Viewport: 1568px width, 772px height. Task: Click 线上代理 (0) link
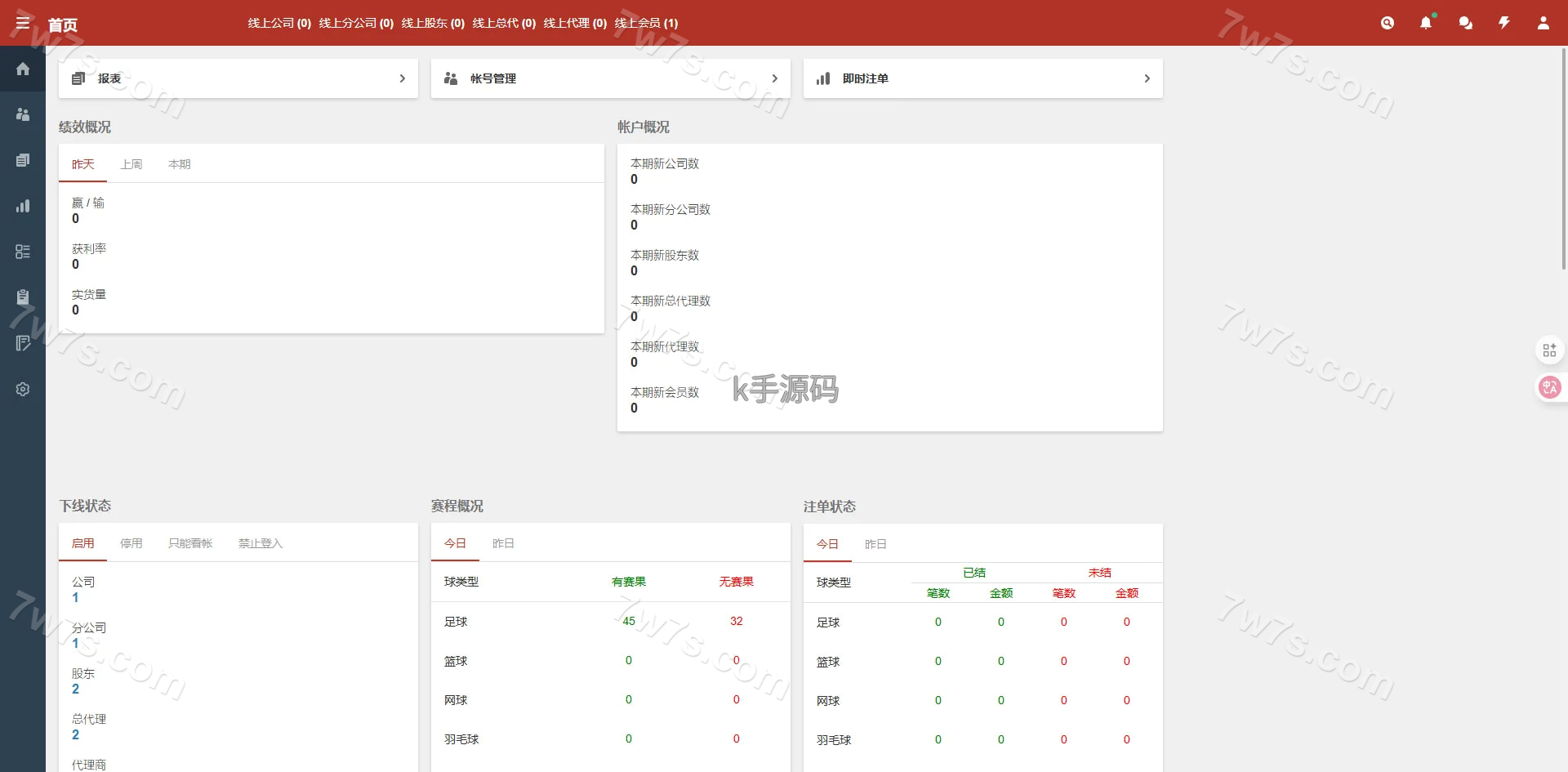[x=575, y=23]
